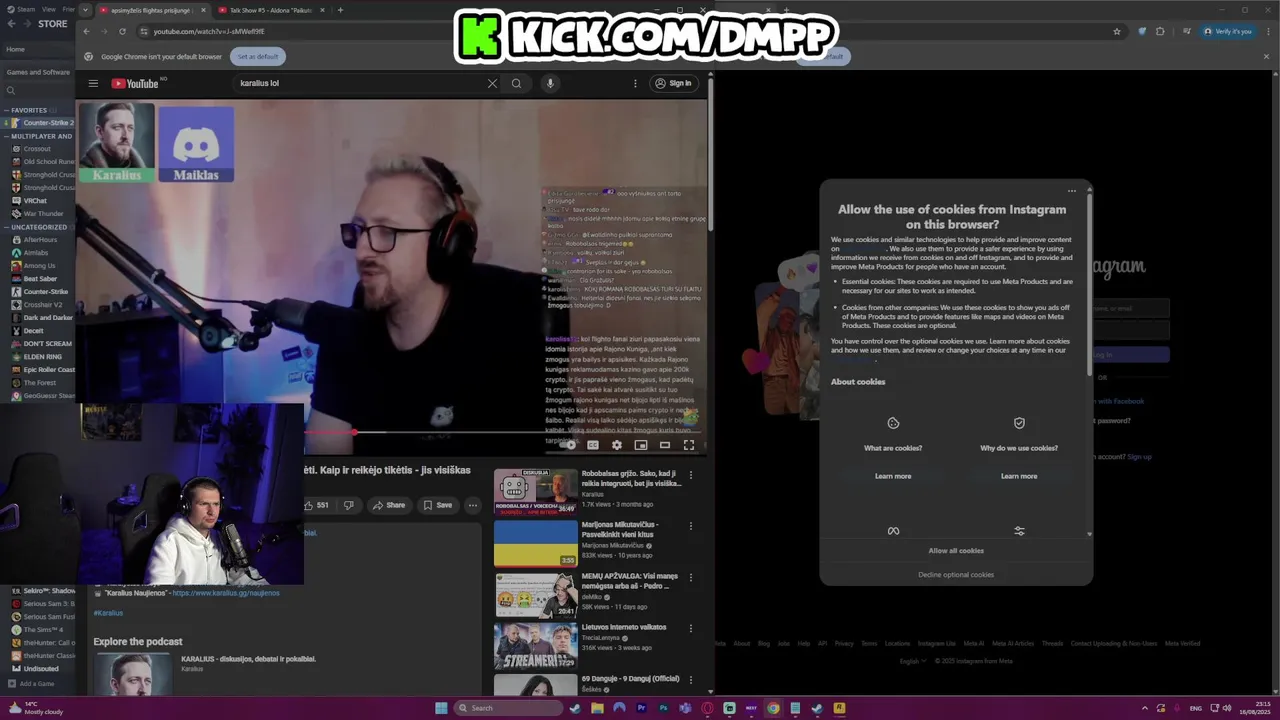Select ELDEN RING in Steam library
The height and width of the screenshot is (720, 1280).
tap(43, 357)
